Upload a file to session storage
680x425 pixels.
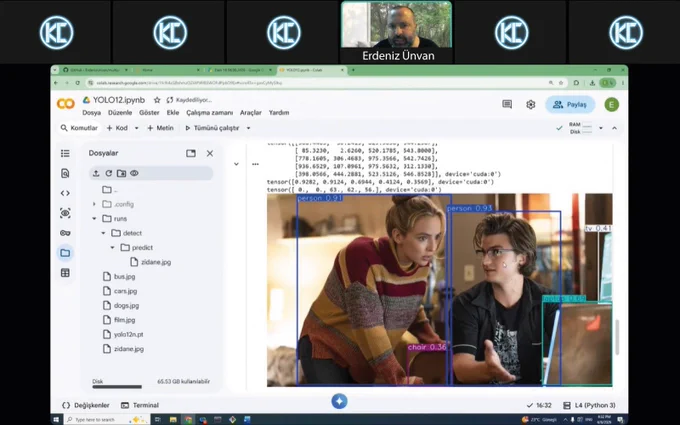[x=96, y=173]
